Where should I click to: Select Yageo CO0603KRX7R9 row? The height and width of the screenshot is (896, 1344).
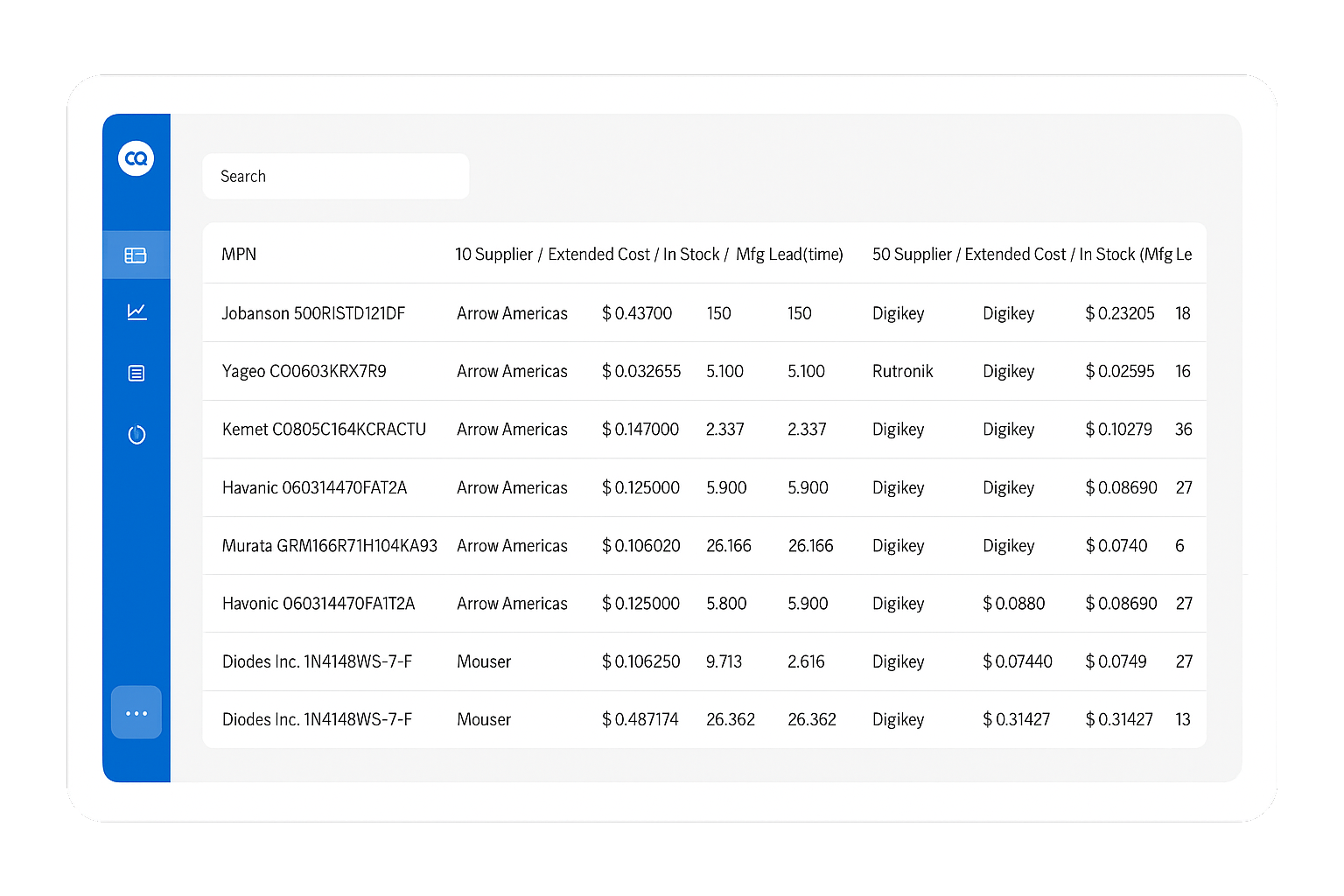[704, 371]
